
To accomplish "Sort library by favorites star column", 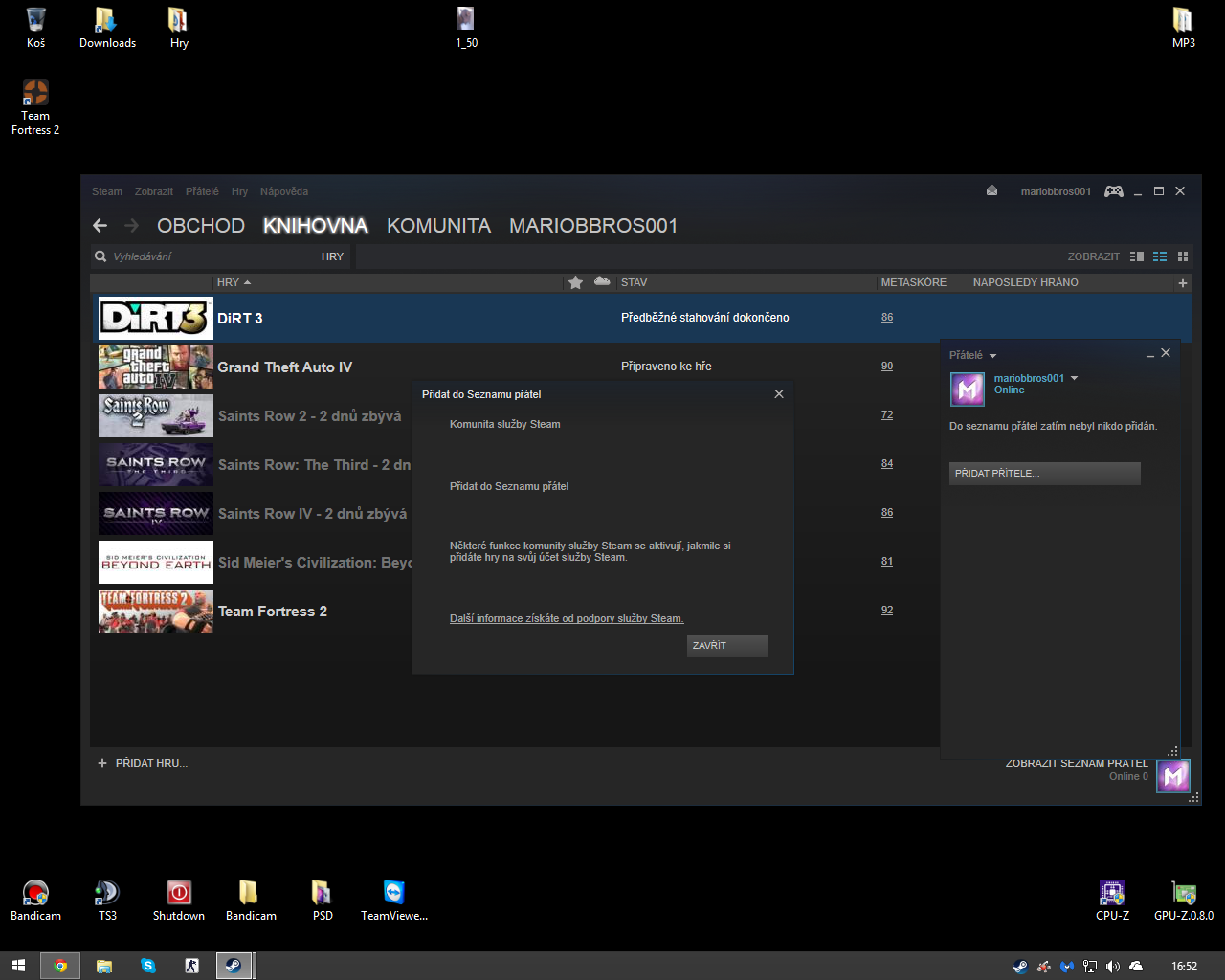I will click(575, 282).
